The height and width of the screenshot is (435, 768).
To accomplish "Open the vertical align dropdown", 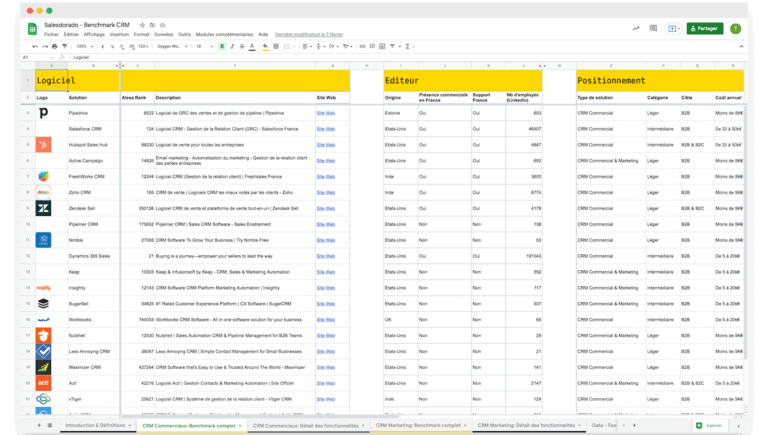I will pos(319,47).
